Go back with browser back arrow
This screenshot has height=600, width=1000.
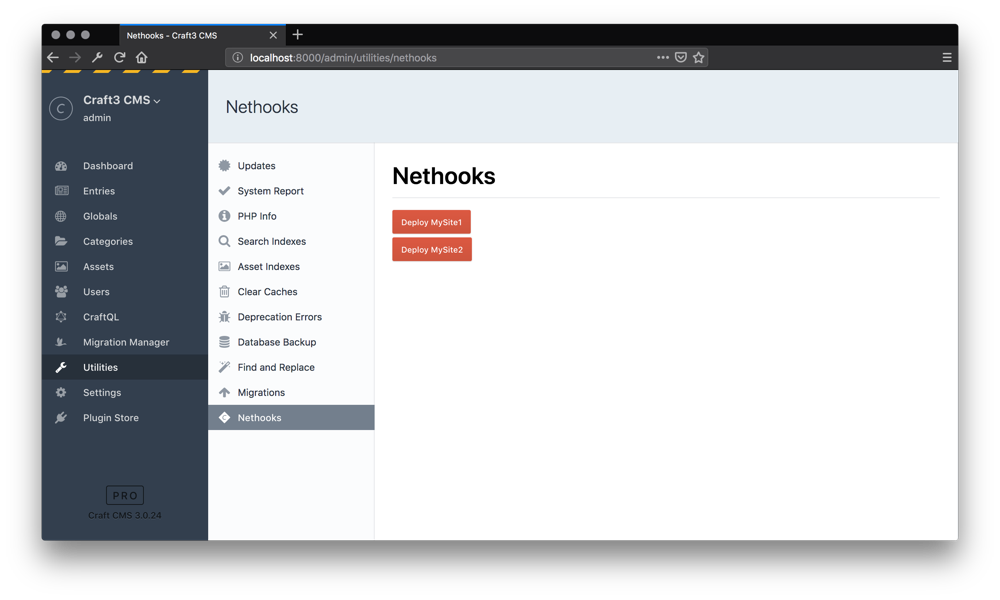53,57
